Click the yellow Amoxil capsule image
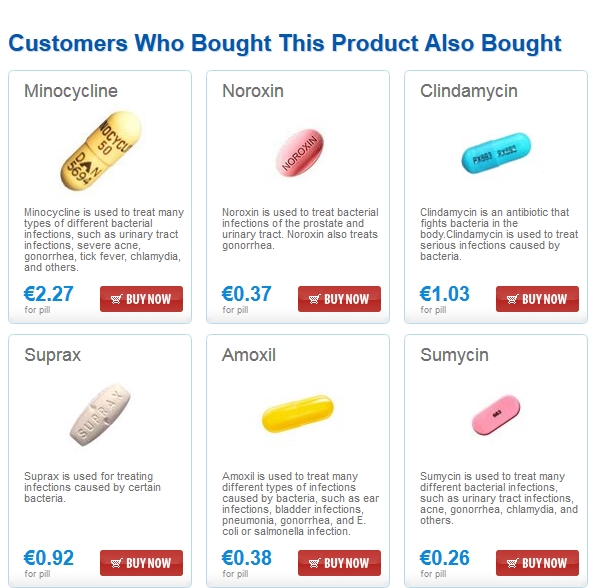The width and height of the screenshot is (598, 588). click(297, 414)
